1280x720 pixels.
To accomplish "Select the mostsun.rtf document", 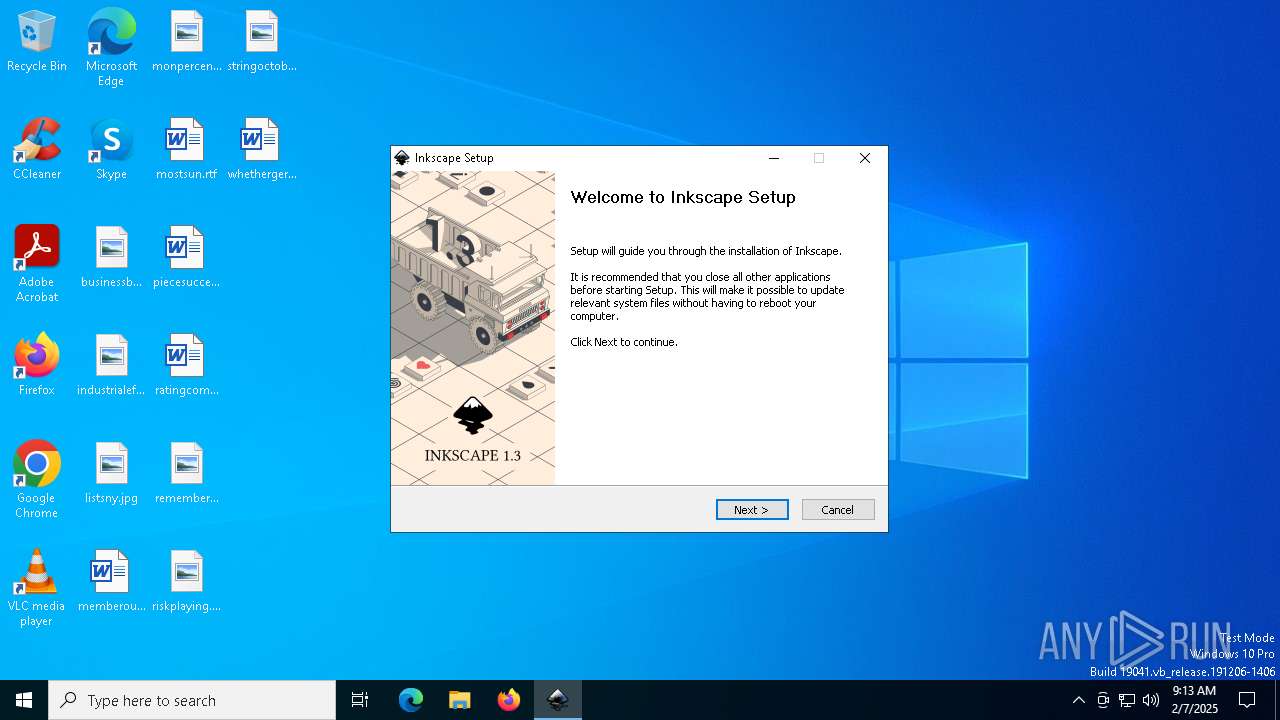I will tap(187, 150).
